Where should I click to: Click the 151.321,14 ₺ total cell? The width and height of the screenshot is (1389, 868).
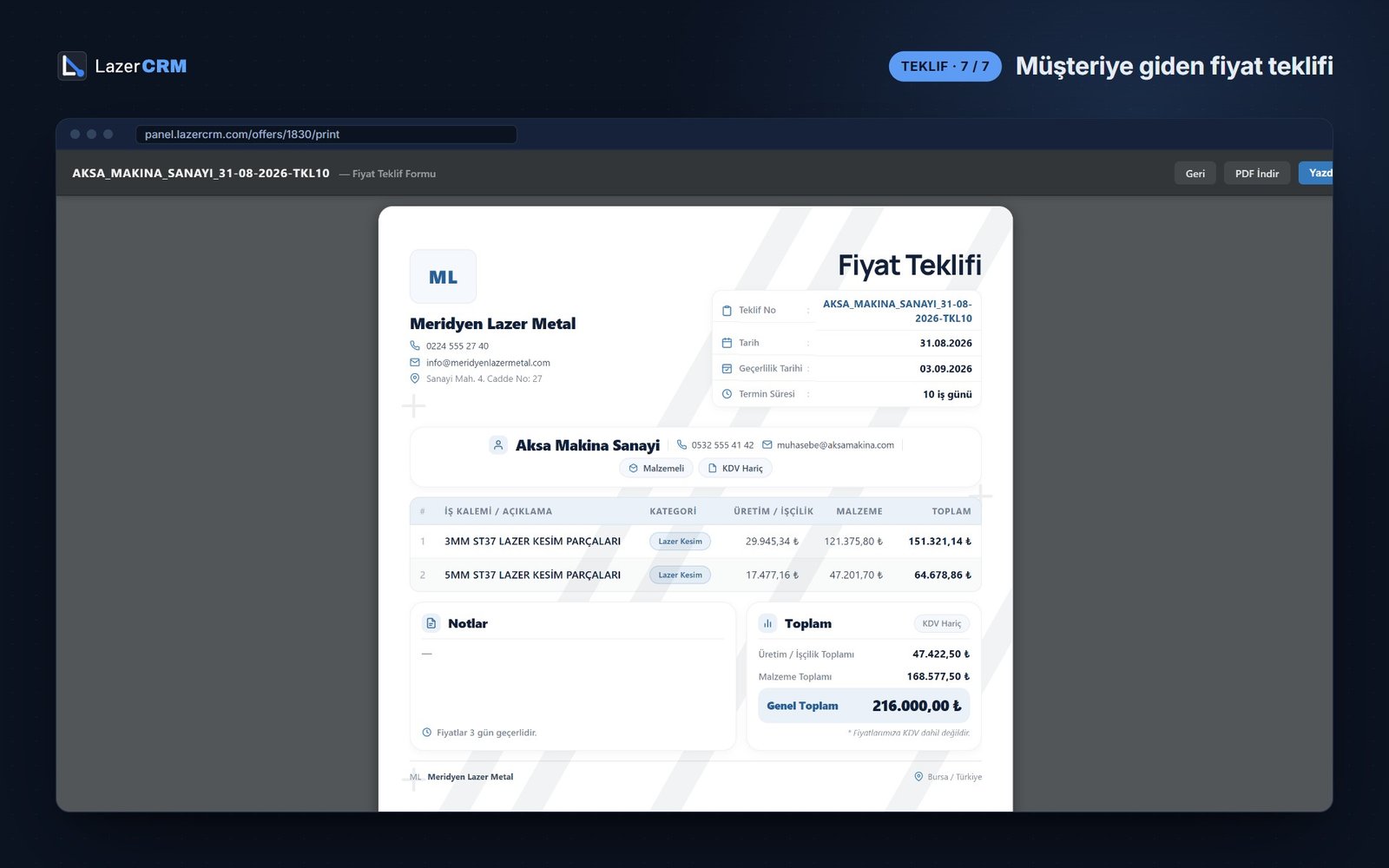tap(940, 541)
